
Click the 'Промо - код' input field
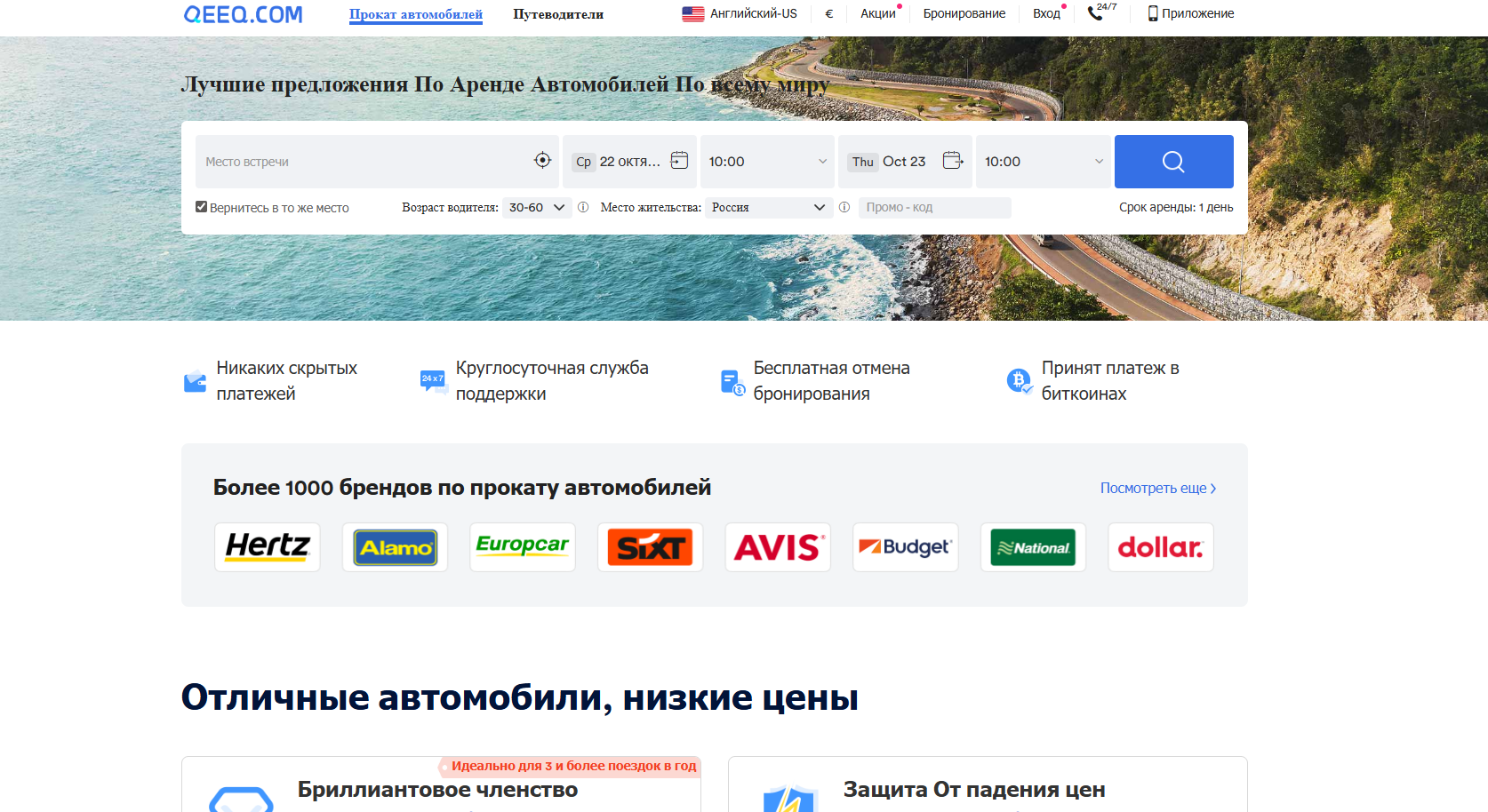click(934, 207)
